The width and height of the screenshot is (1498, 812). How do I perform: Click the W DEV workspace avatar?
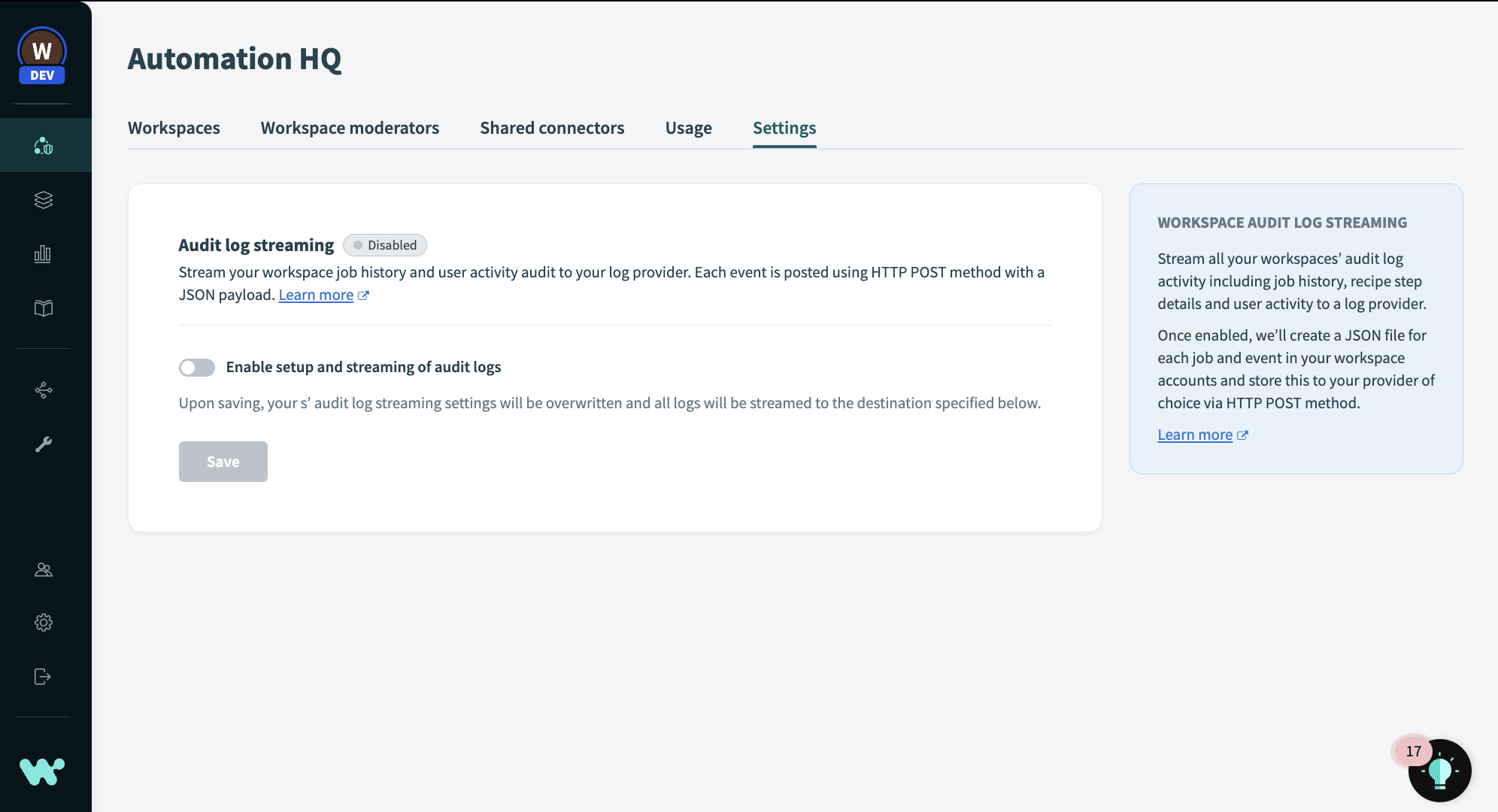(42, 54)
